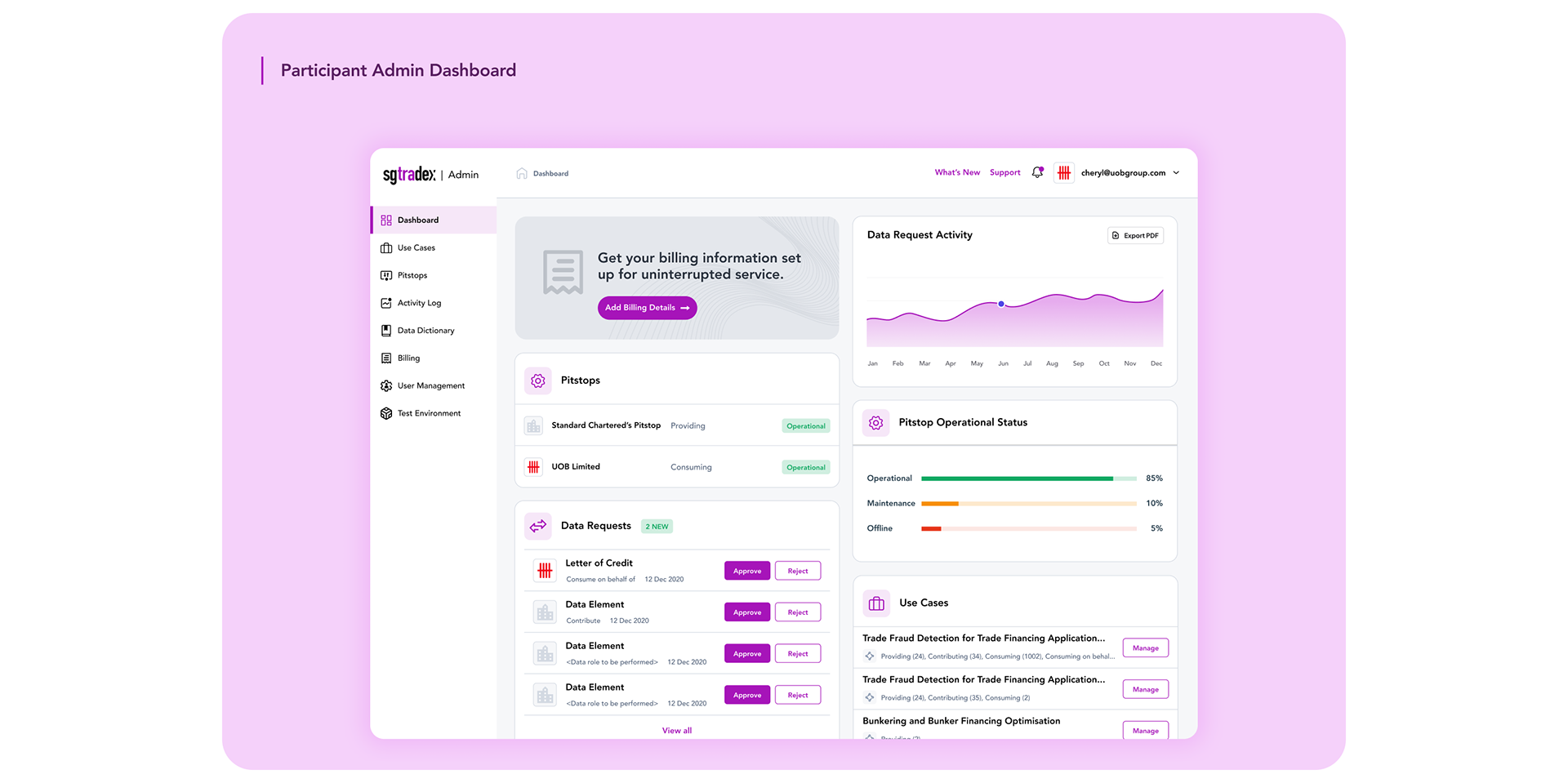Open Use Cases in the sidebar

tap(434, 247)
